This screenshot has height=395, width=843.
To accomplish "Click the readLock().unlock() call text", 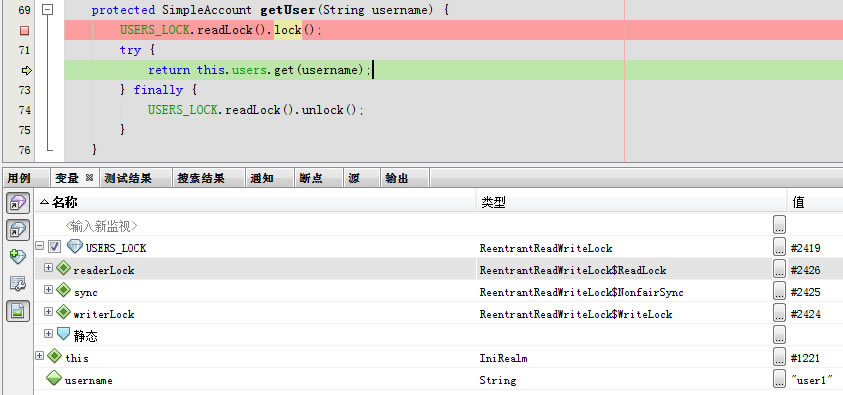I will [x=291, y=110].
